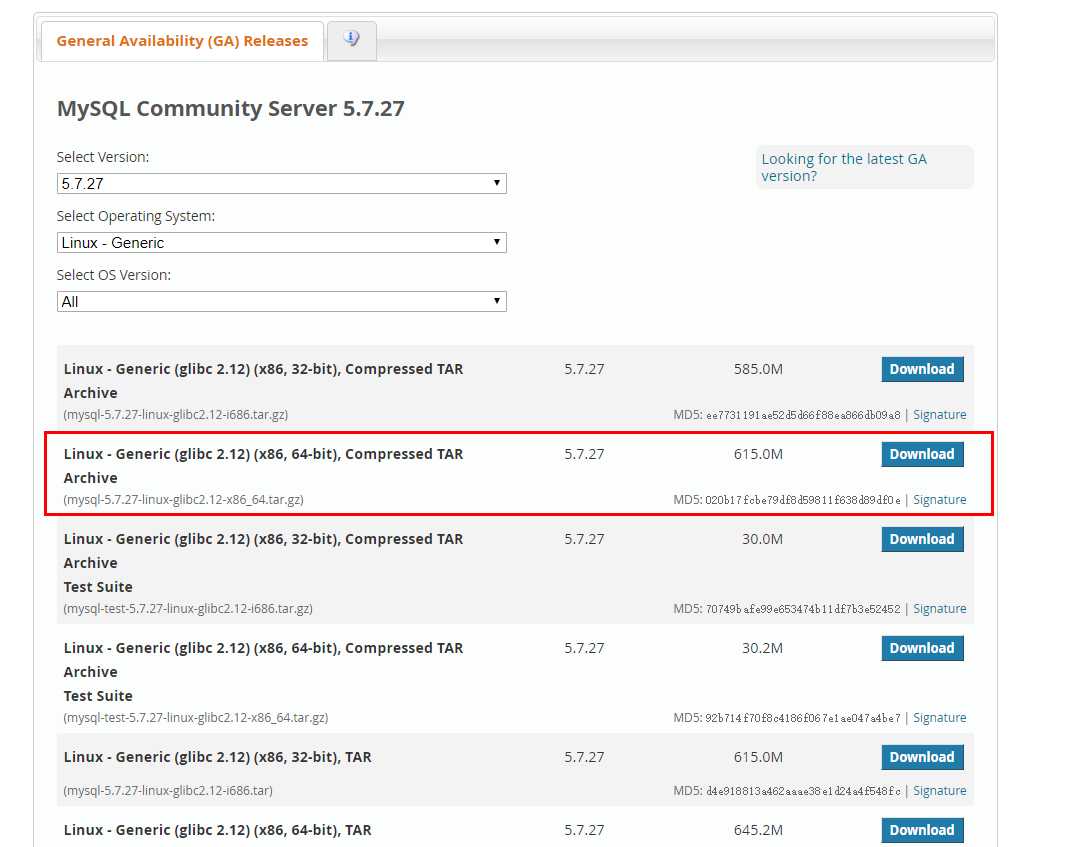The height and width of the screenshot is (847, 1074).
Task: Download the 64-bit Test Suite (30.2M)
Action: pyautogui.click(x=922, y=648)
